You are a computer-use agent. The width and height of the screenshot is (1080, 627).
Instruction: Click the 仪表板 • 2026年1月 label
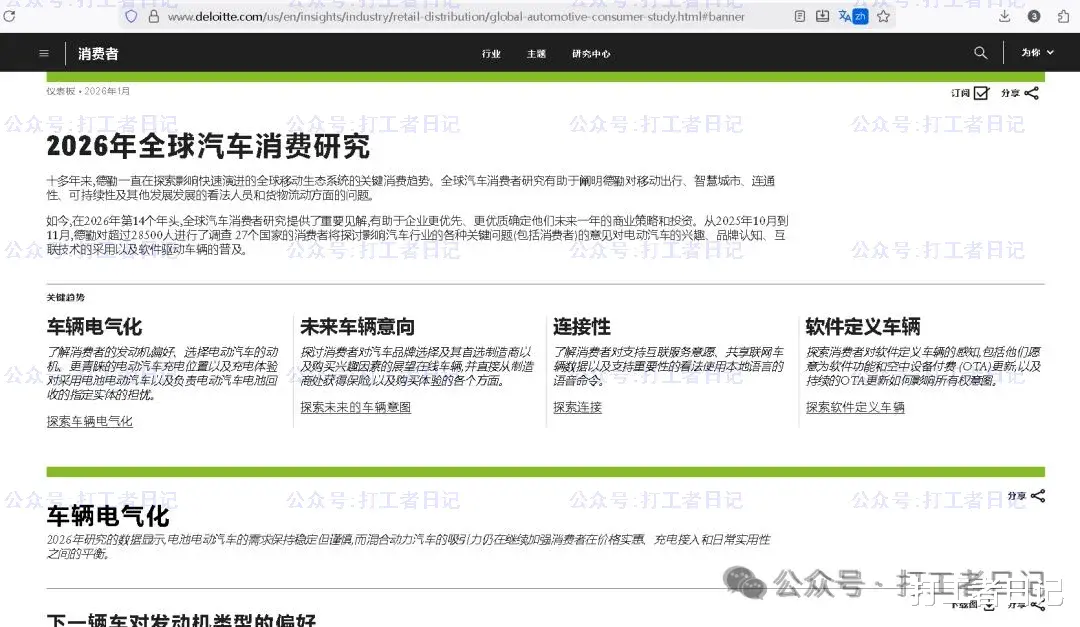tap(88, 91)
